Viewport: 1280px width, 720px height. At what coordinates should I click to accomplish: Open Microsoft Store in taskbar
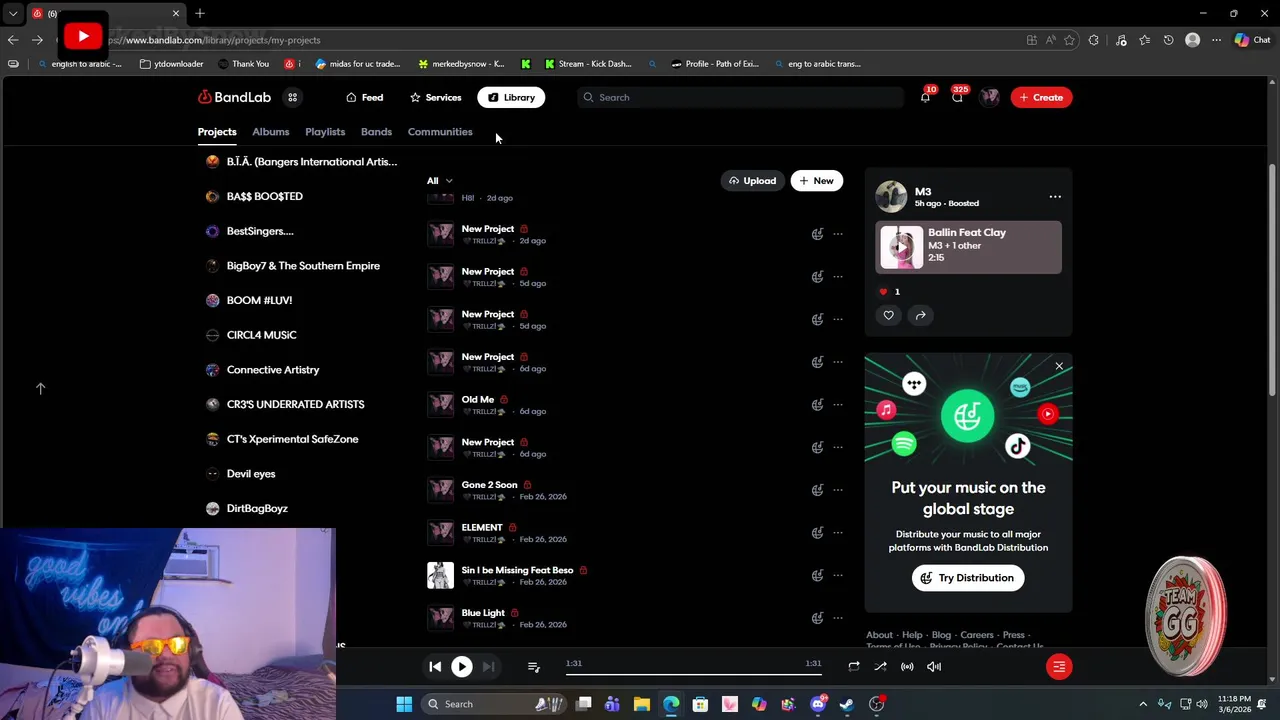click(700, 704)
